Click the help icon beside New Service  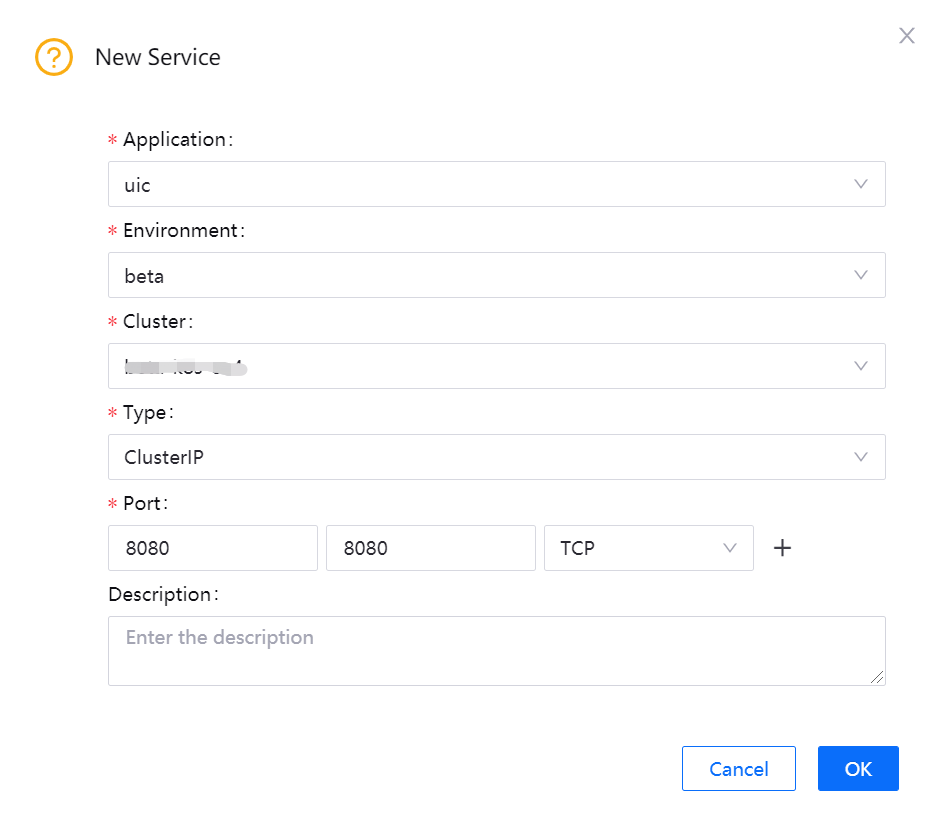click(x=54, y=58)
